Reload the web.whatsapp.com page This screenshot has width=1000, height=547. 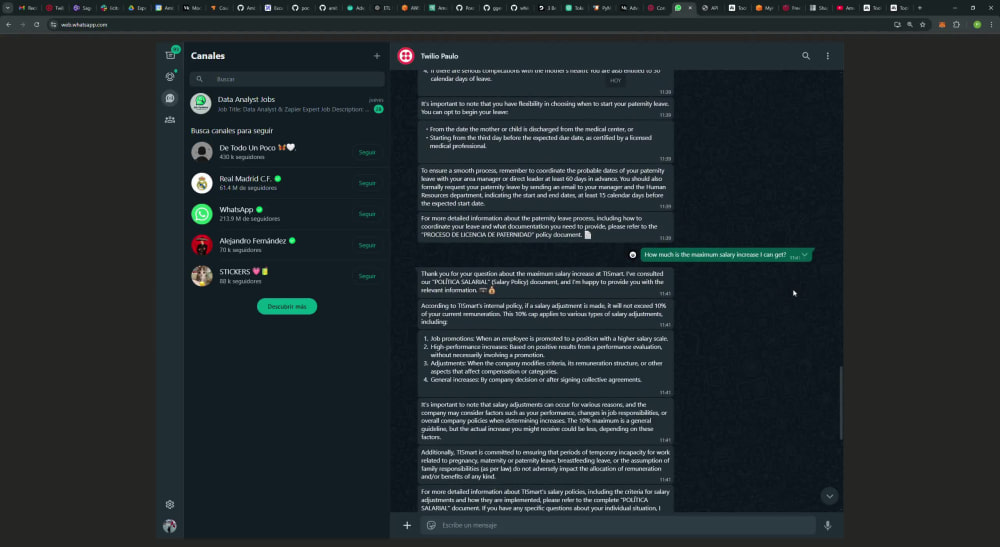point(36,25)
